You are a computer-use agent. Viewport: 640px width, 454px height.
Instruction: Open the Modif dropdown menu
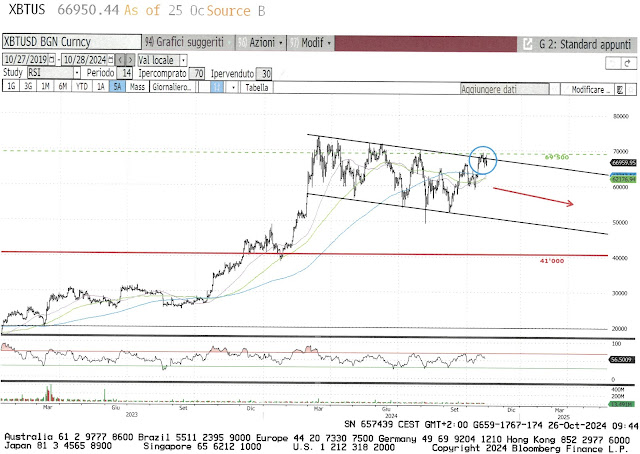coord(310,42)
